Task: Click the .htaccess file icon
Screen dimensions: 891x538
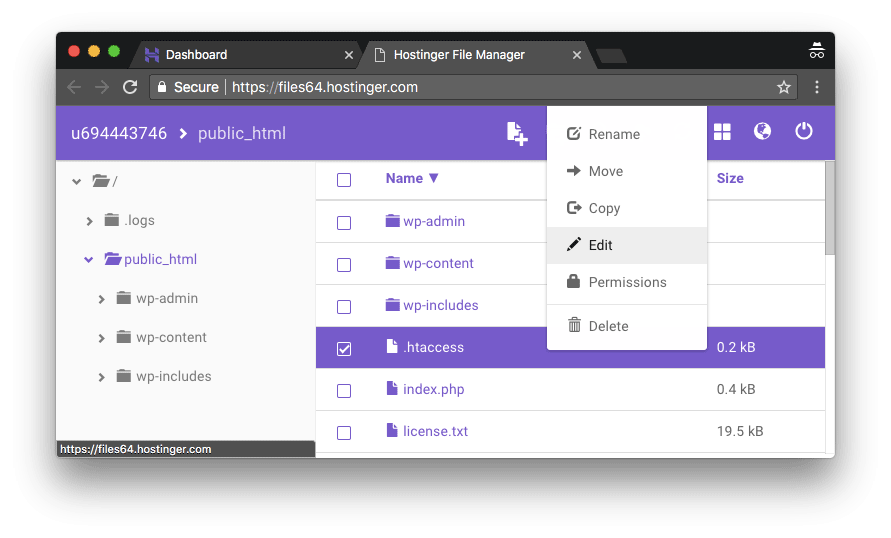Action: pos(392,346)
